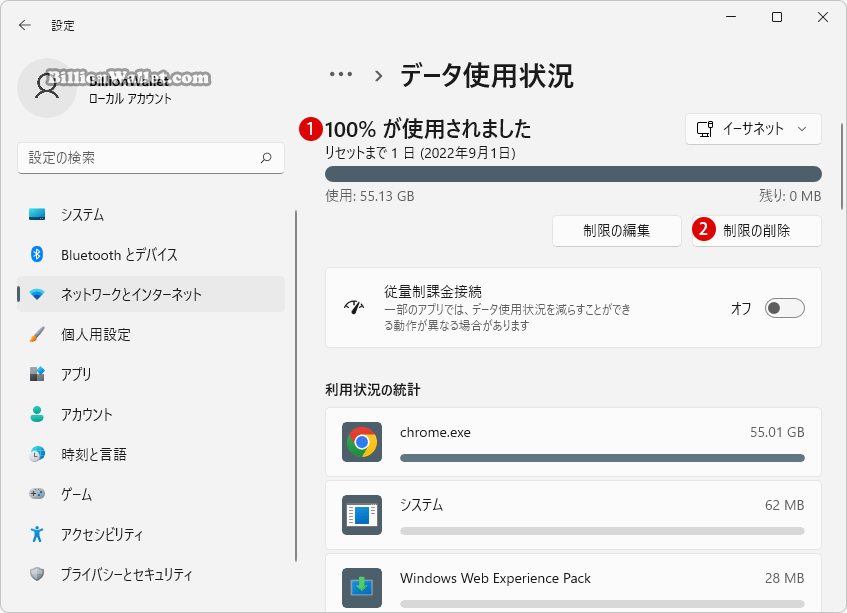Open the イーサネット network dropdown

point(753,129)
